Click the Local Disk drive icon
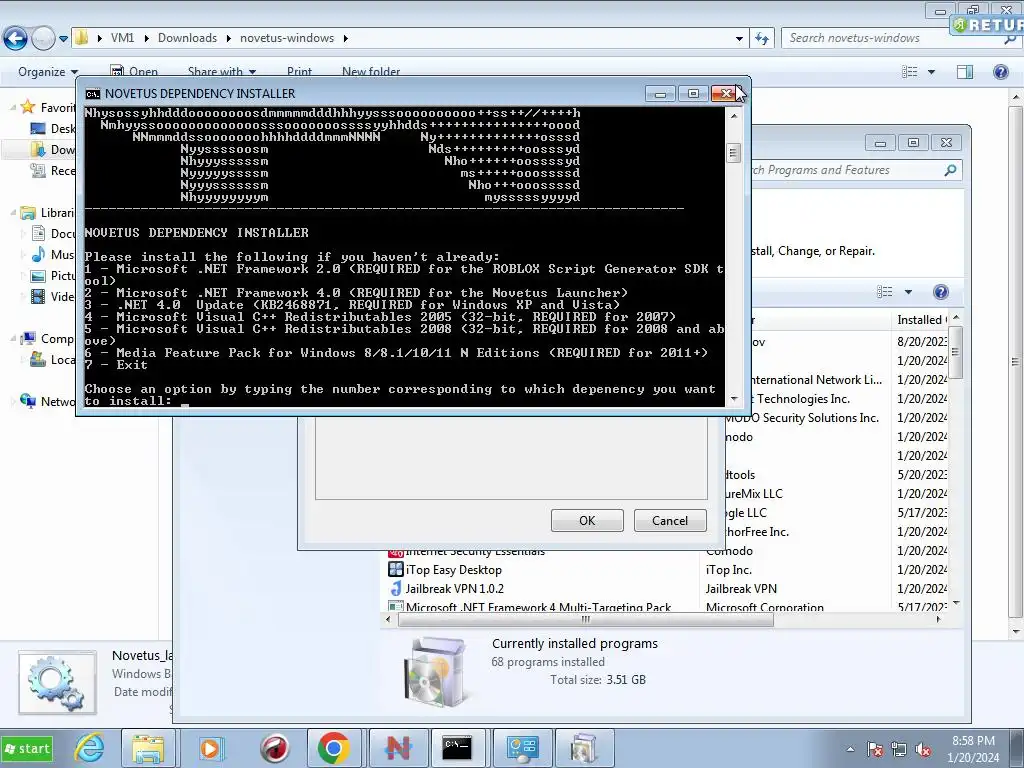Screen dimensions: 1024x768 click(x=39, y=359)
